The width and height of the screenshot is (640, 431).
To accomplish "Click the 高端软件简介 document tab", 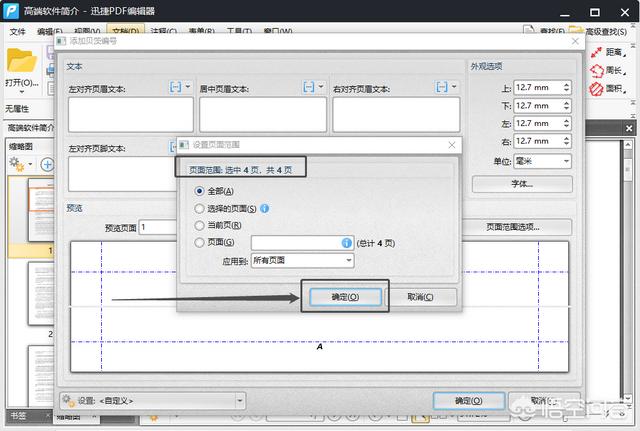I will pos(31,128).
